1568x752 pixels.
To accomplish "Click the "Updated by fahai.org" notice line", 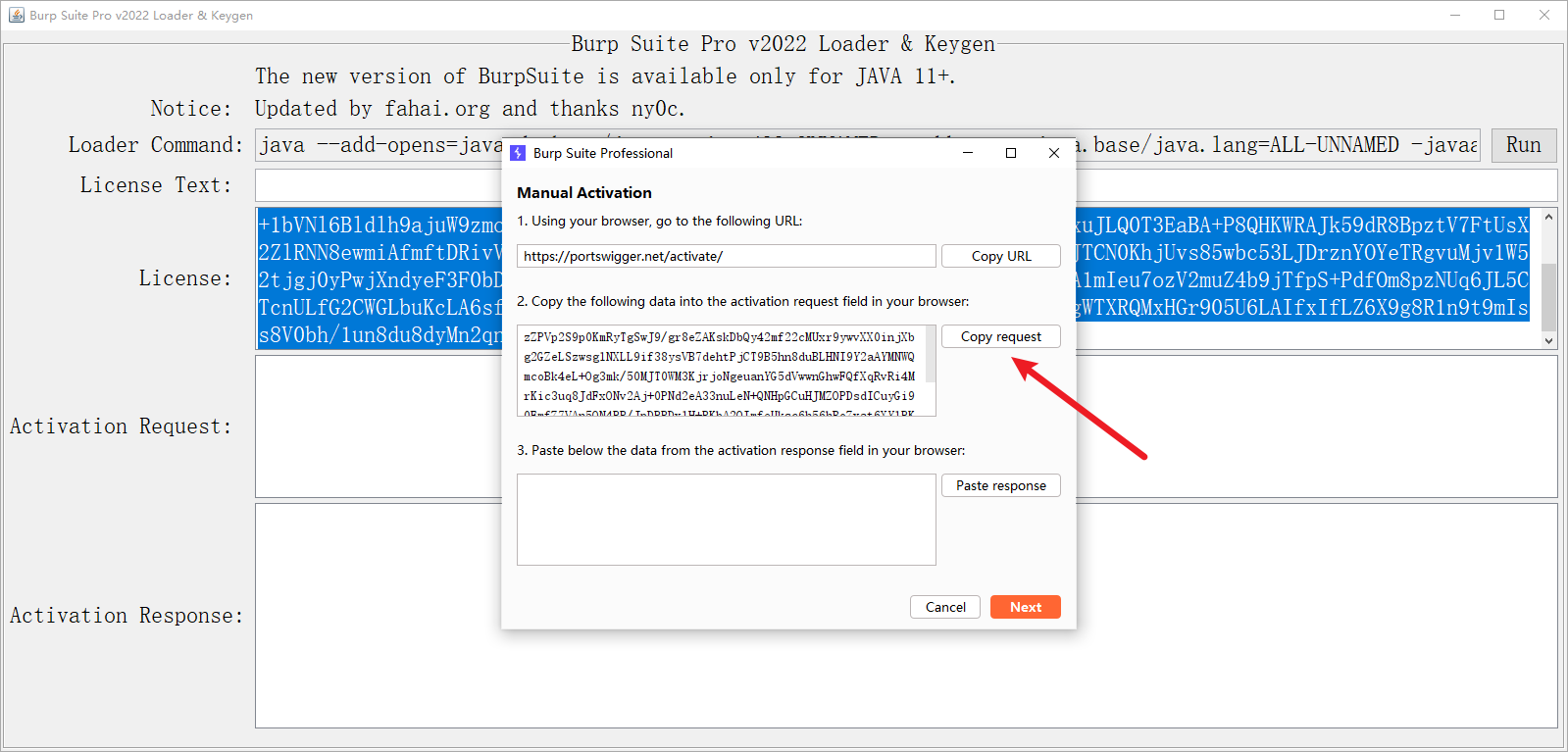I will 470,109.
